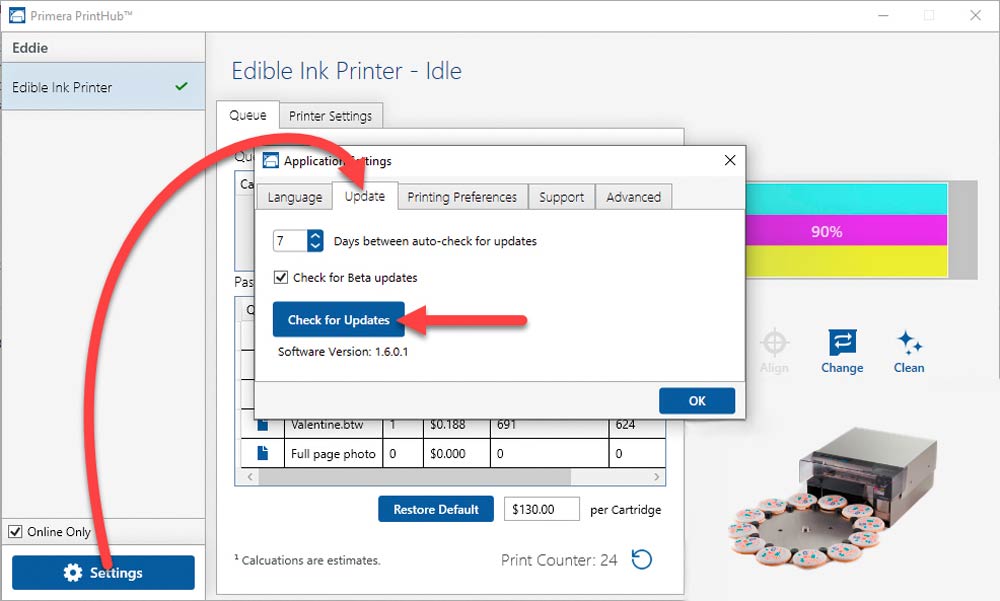Open the Support tab

tap(561, 197)
